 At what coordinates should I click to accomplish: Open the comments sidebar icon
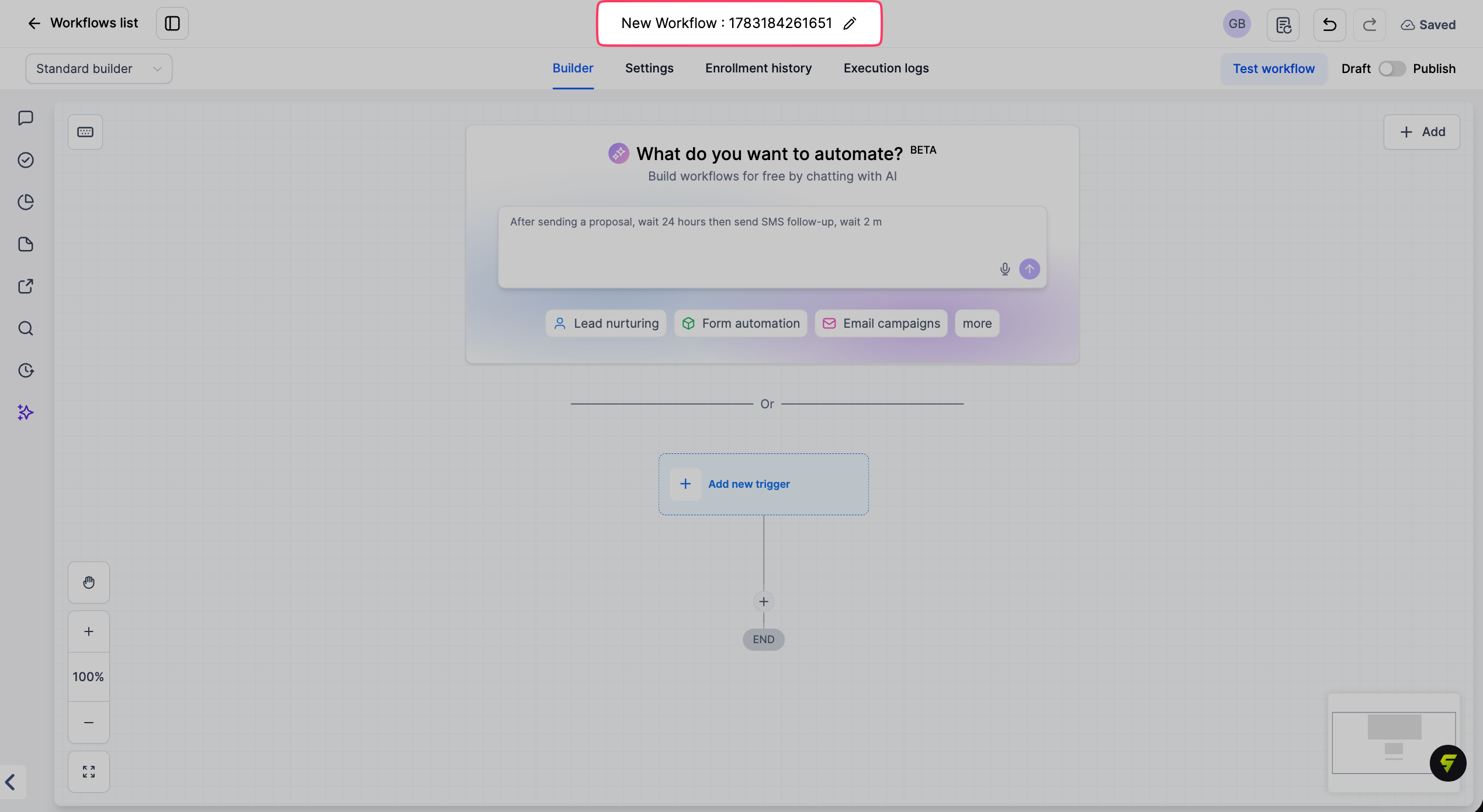[26, 118]
